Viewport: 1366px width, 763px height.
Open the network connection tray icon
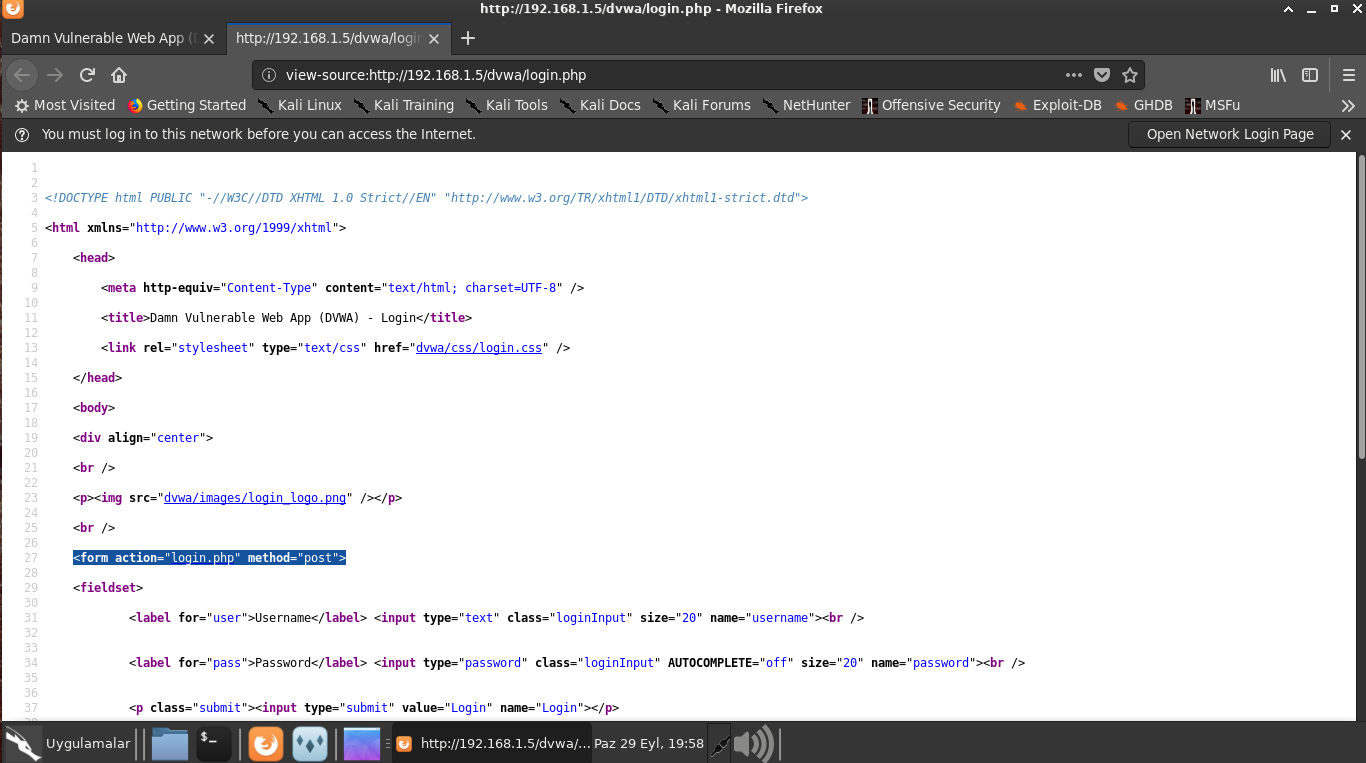(x=719, y=744)
